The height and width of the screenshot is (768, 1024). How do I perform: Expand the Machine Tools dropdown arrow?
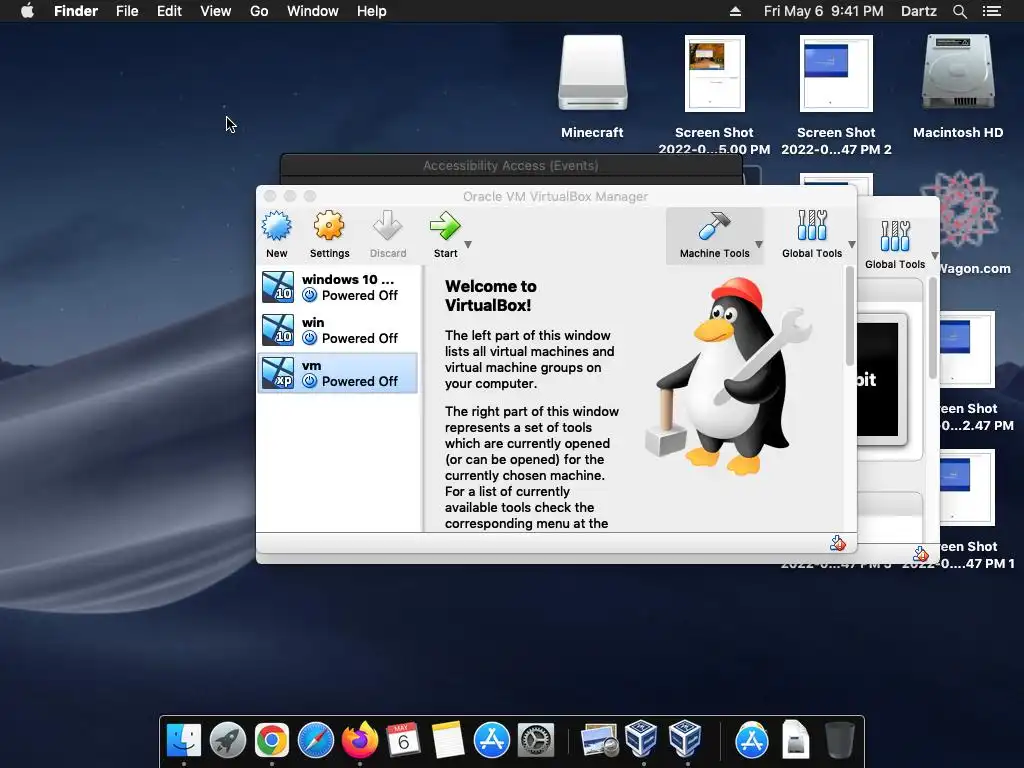coord(759,245)
